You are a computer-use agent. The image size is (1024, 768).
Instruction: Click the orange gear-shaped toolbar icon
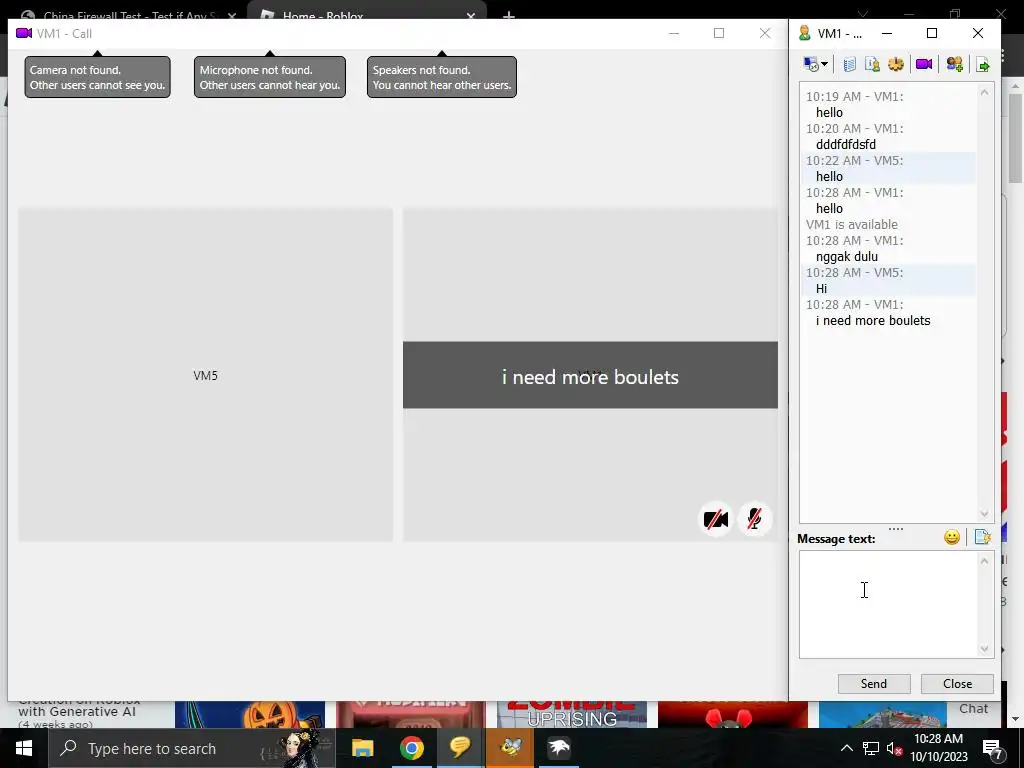(895, 64)
